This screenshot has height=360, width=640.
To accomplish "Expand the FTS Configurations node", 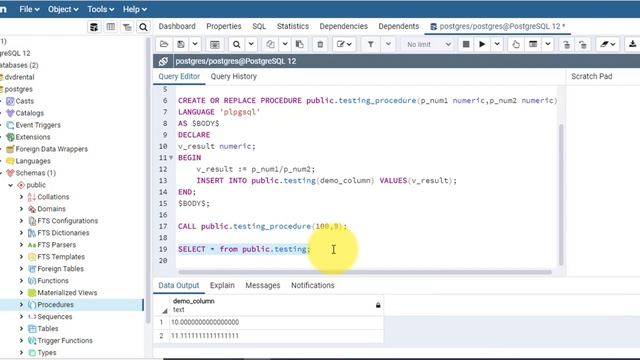I will [x=21, y=221].
